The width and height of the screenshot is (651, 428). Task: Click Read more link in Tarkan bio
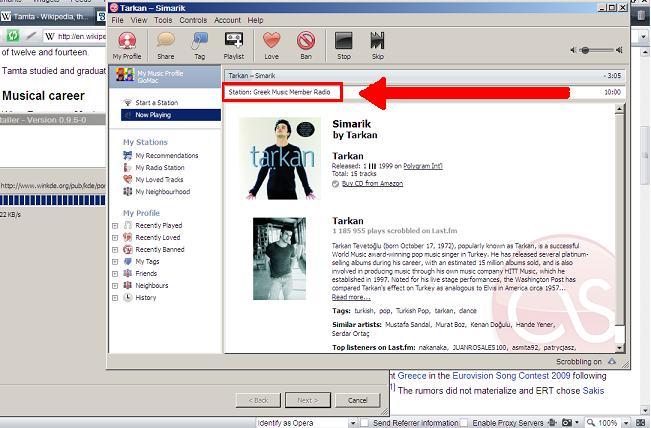tap(351, 297)
